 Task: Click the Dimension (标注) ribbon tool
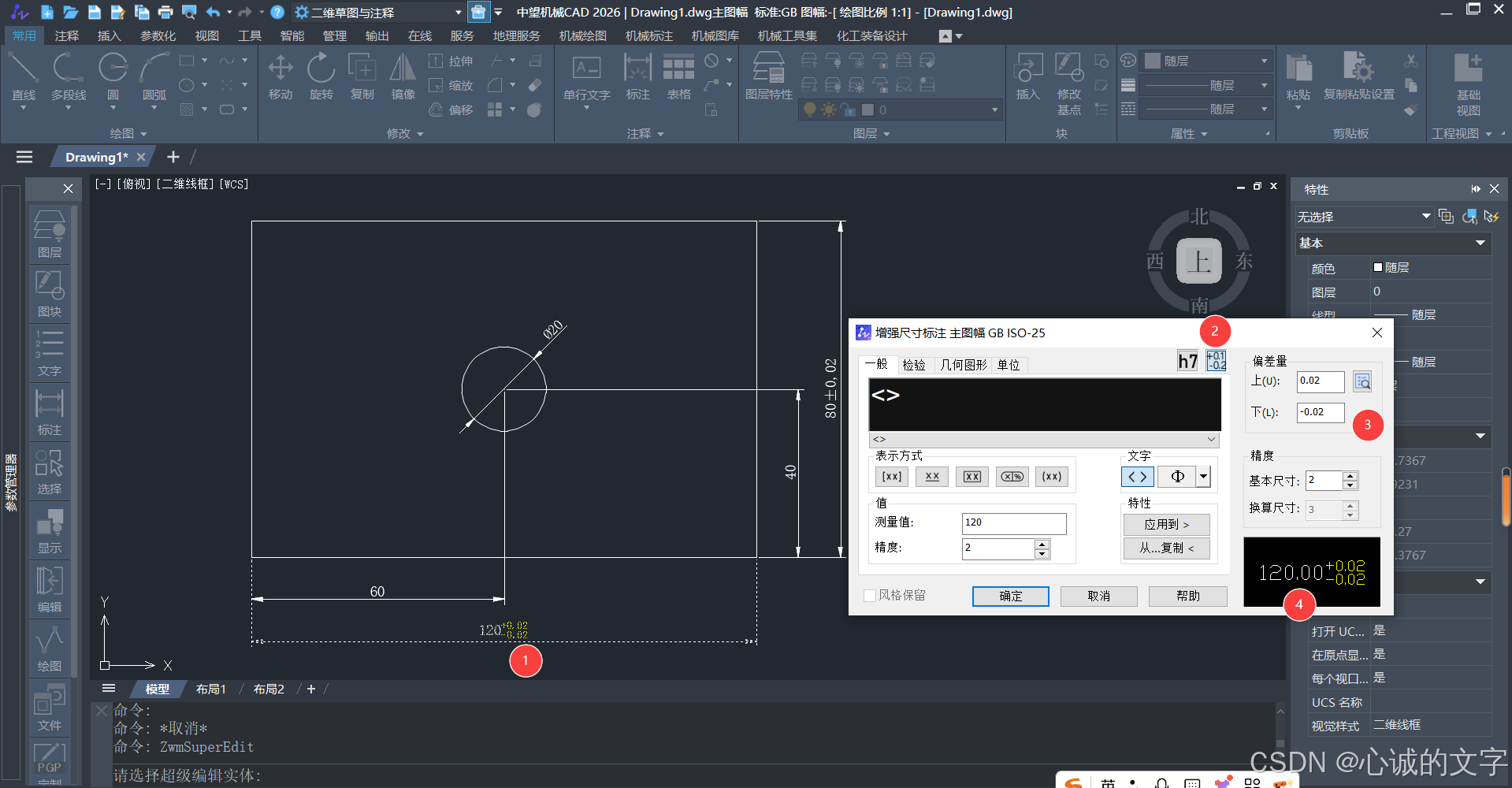(x=637, y=76)
